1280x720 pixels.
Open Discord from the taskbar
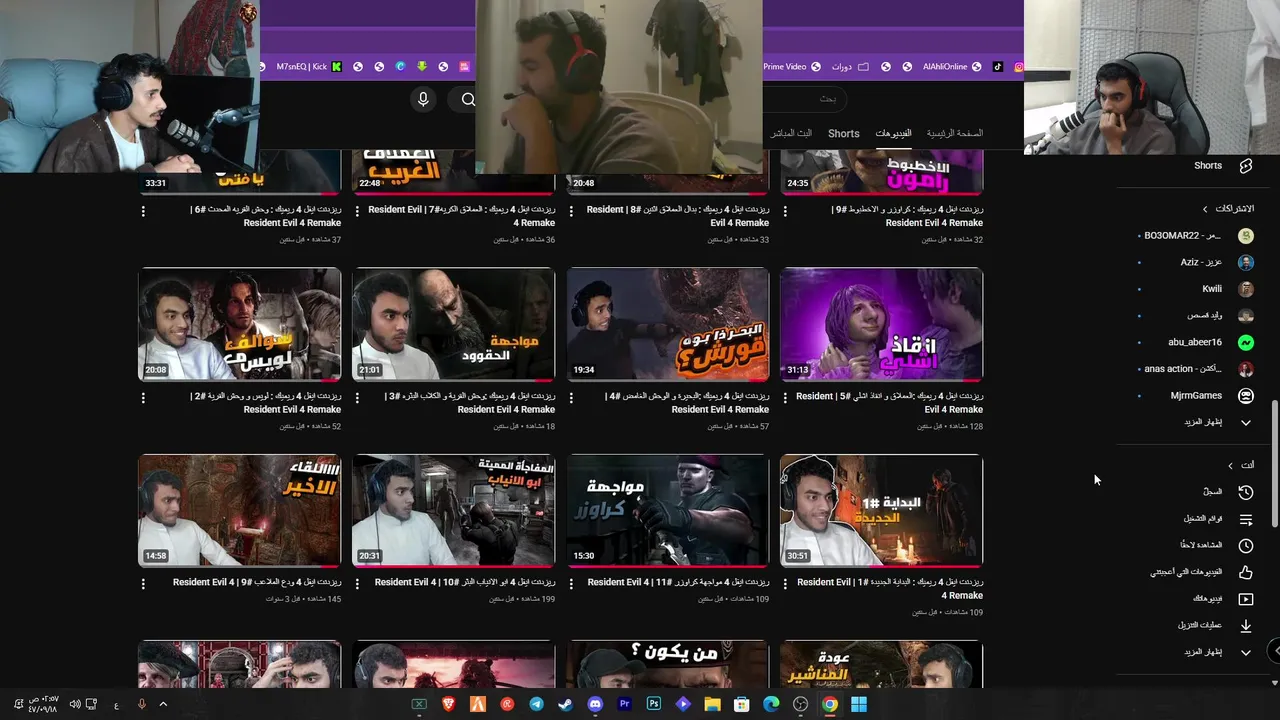point(595,704)
